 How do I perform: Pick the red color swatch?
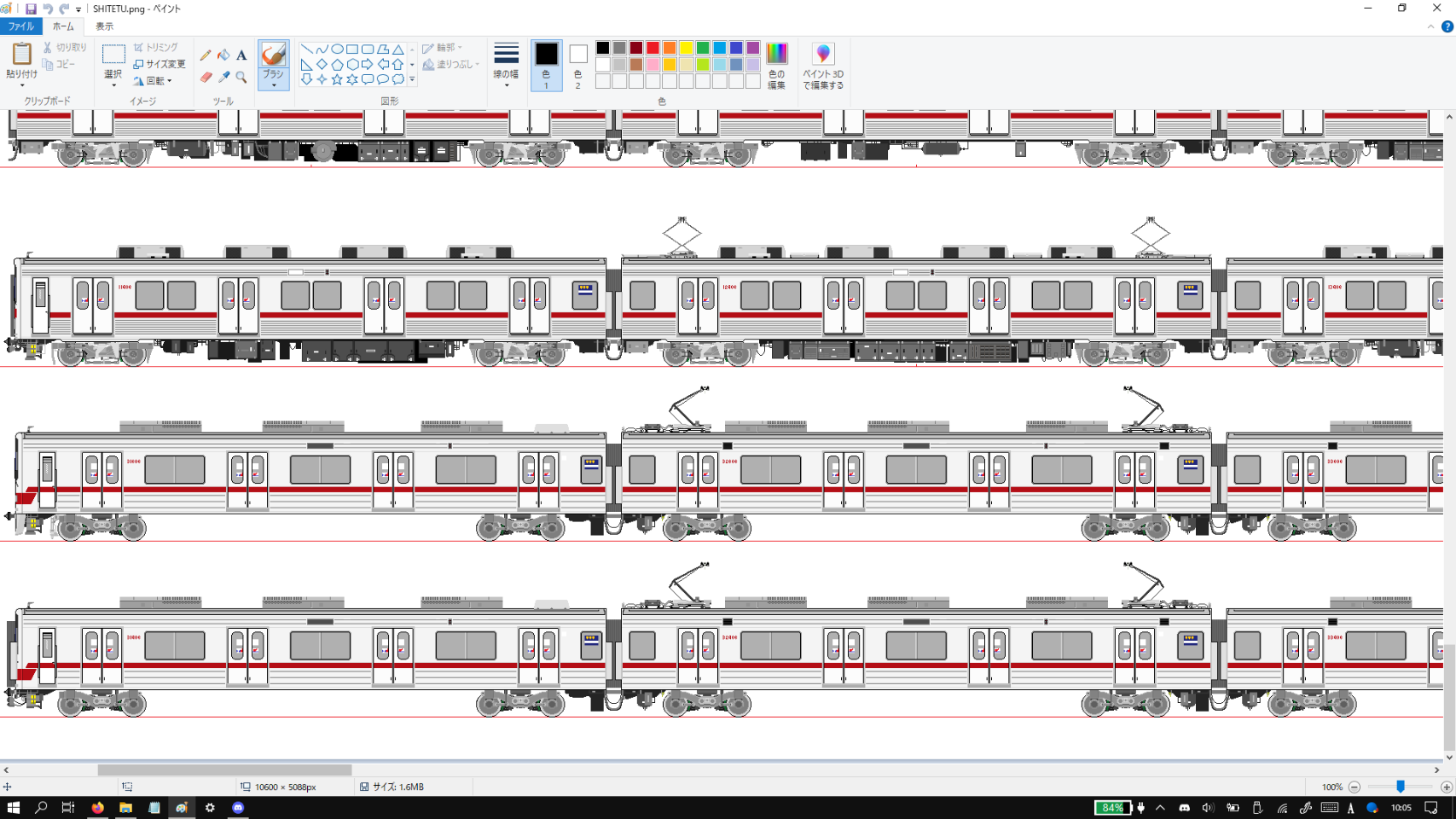pyautogui.click(x=653, y=48)
